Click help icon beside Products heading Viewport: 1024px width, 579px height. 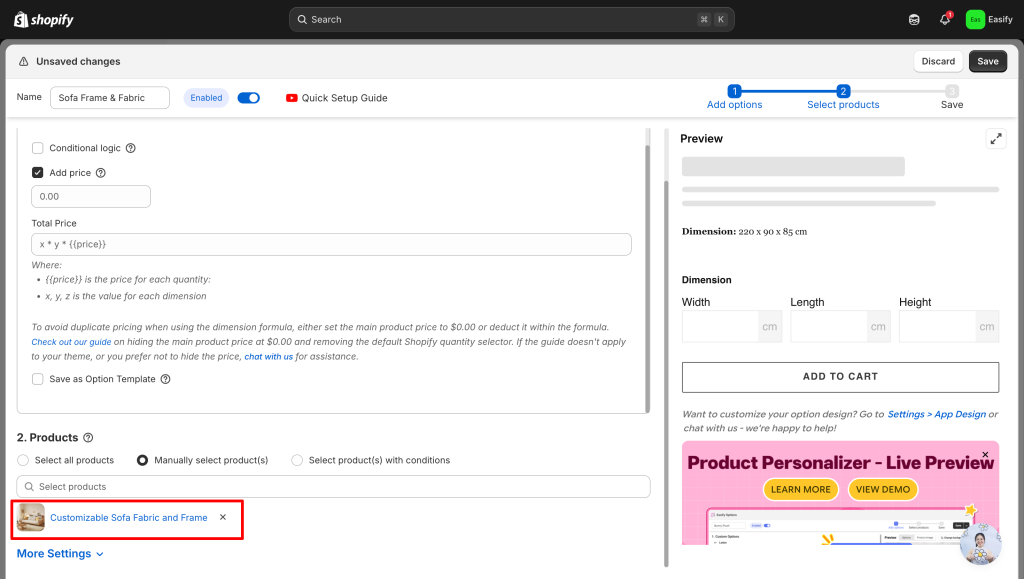click(x=88, y=438)
